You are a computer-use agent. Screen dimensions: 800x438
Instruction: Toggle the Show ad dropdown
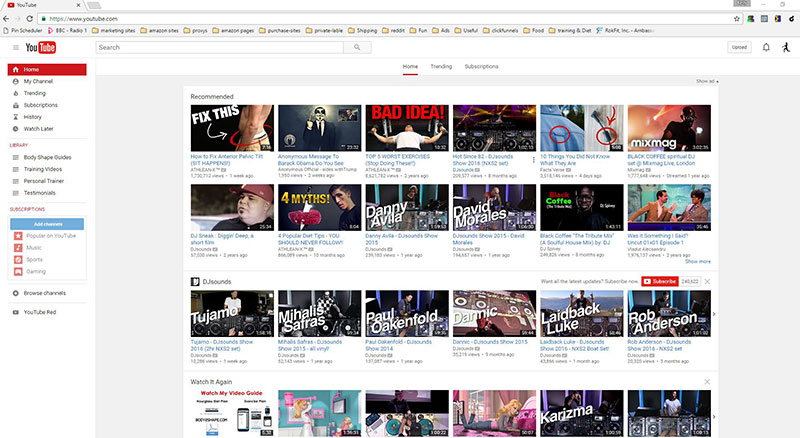pyautogui.click(x=707, y=81)
